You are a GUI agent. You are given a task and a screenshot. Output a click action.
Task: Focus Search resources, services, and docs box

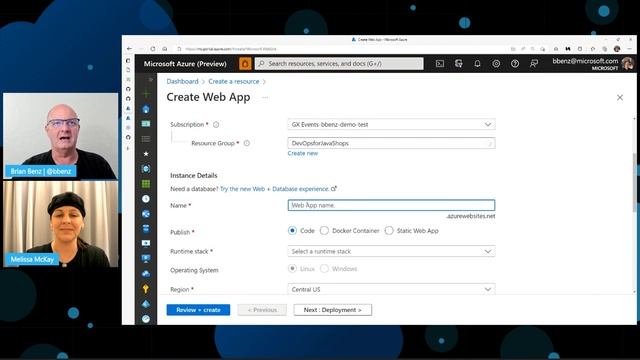(x=339, y=64)
